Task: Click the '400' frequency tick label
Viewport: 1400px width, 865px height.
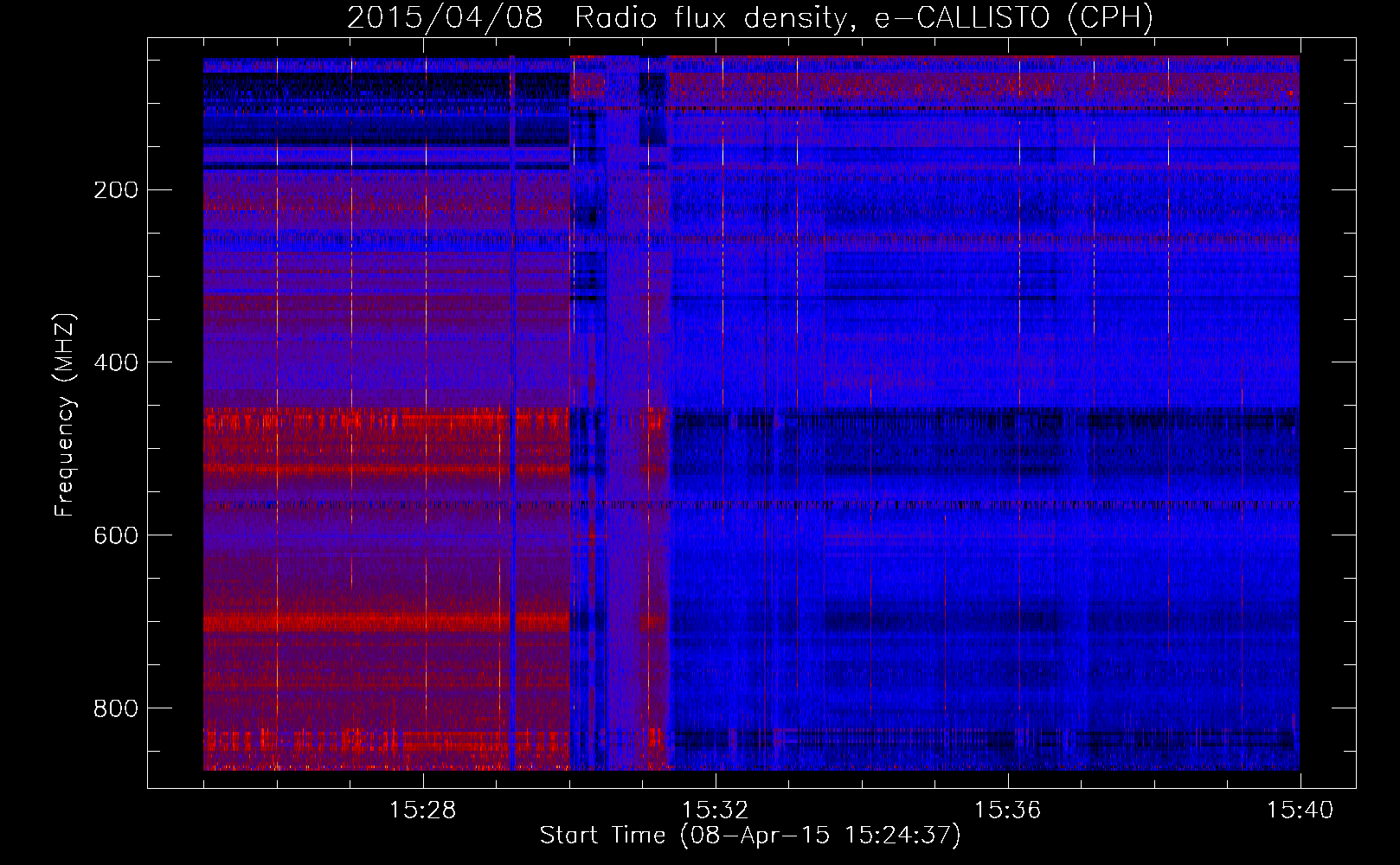Action: [x=116, y=362]
